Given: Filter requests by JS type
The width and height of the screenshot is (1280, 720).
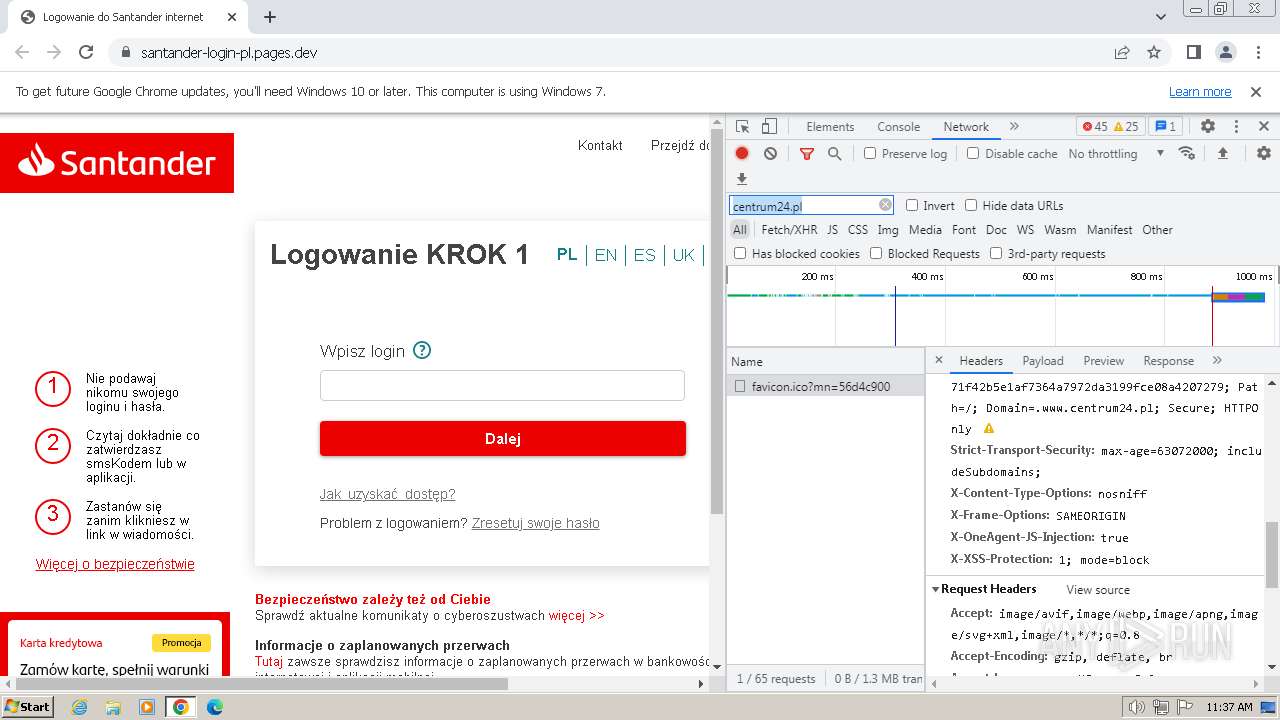Looking at the screenshot, I should pyautogui.click(x=832, y=229).
